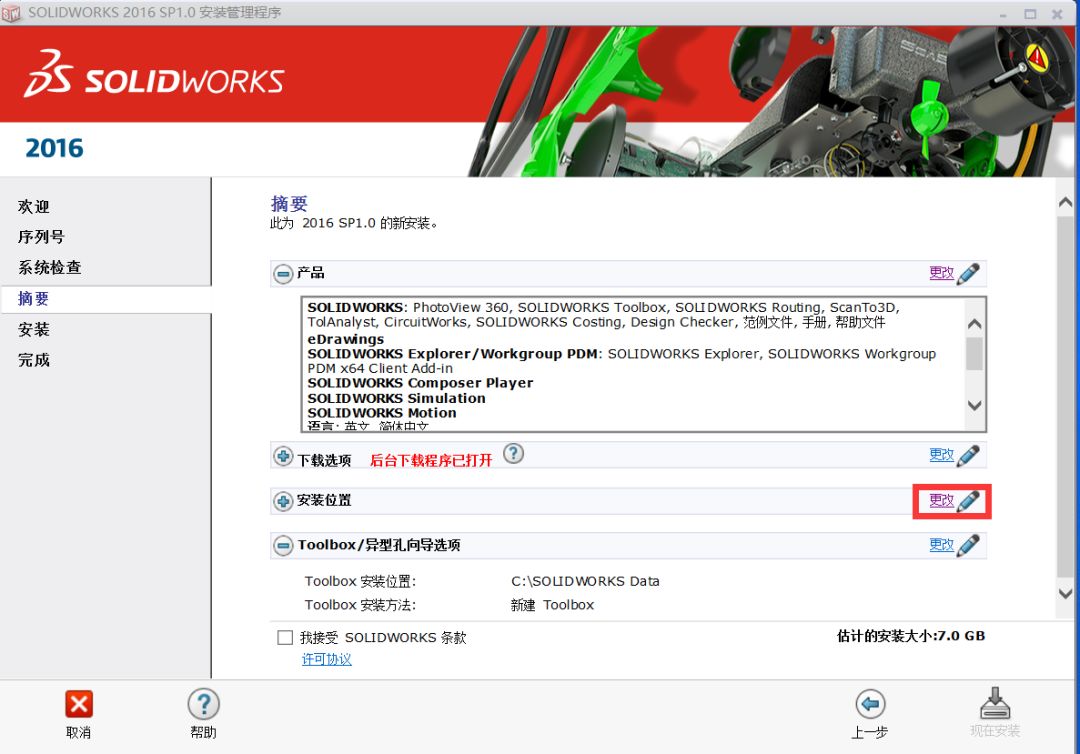Close the installer window

pos(1057,14)
